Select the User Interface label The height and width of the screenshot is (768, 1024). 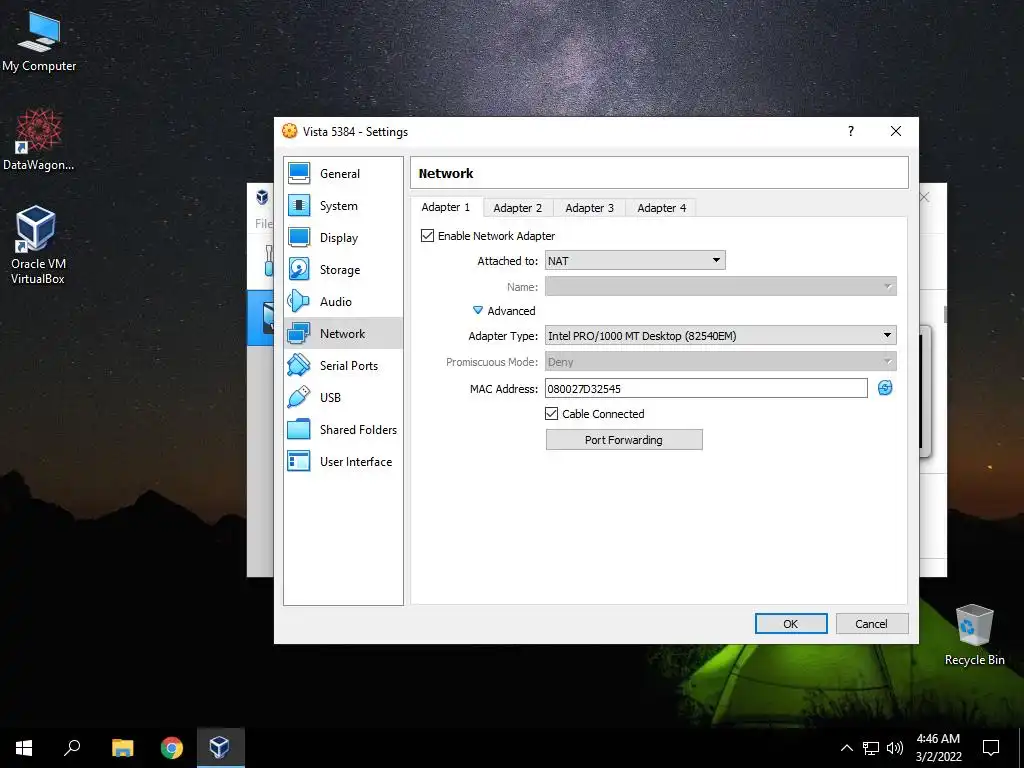coord(356,462)
